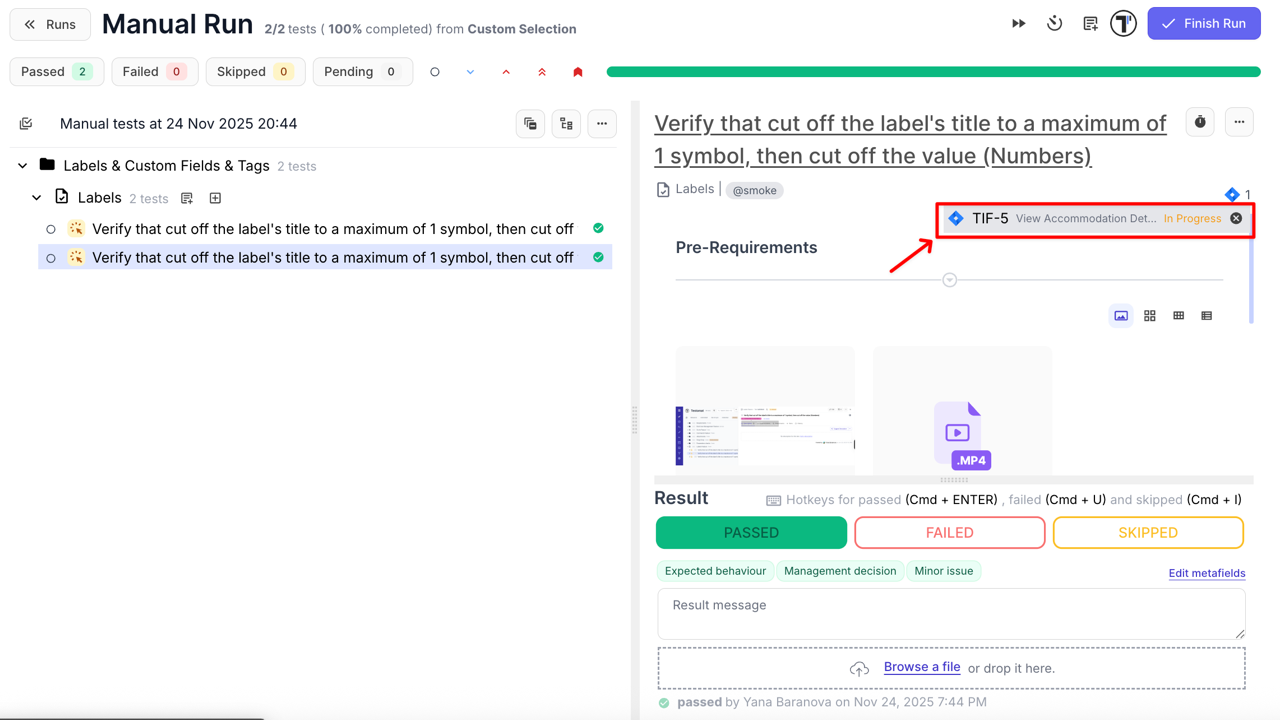1280x720 pixels.
Task: Select the FAILED status option
Action: pos(949,532)
